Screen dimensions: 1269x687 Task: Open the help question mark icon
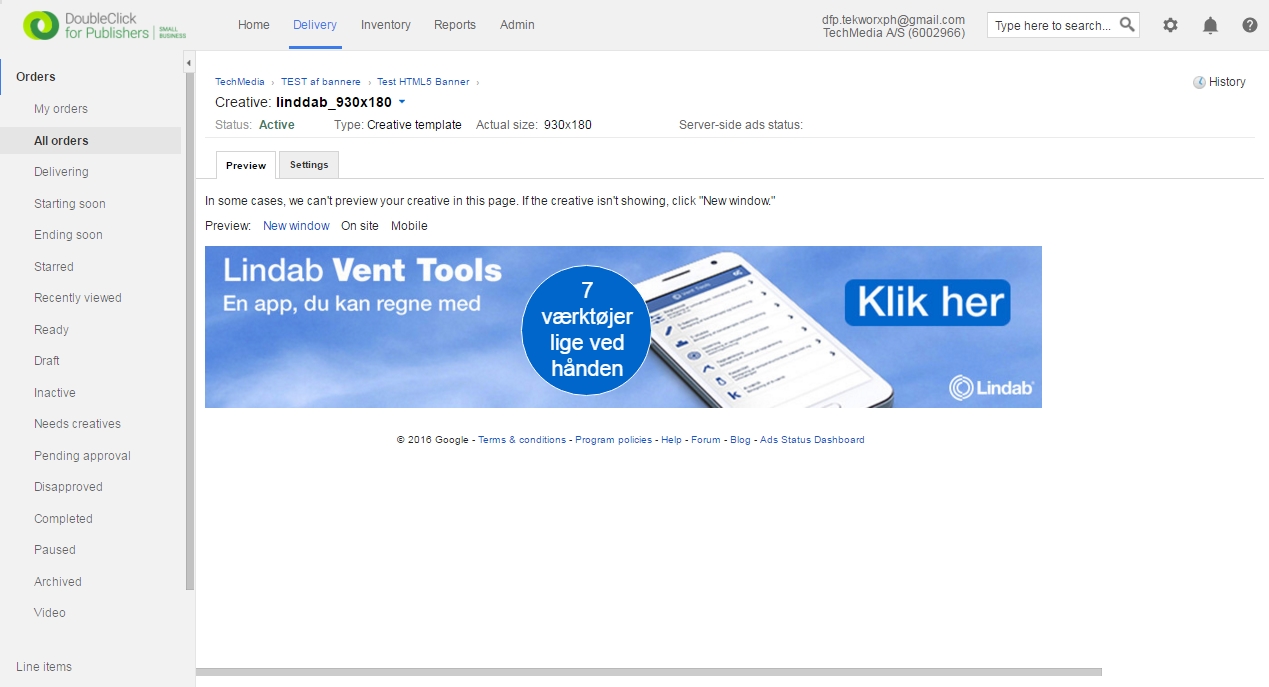pos(1250,25)
